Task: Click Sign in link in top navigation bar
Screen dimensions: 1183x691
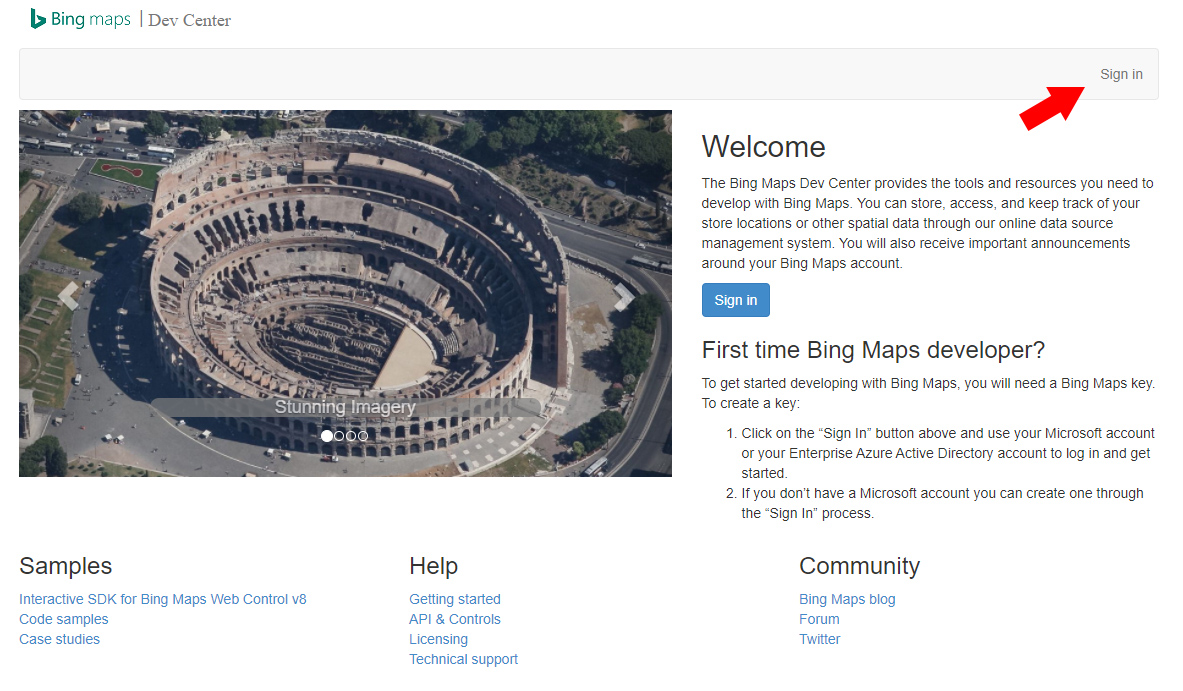Action: [1121, 74]
